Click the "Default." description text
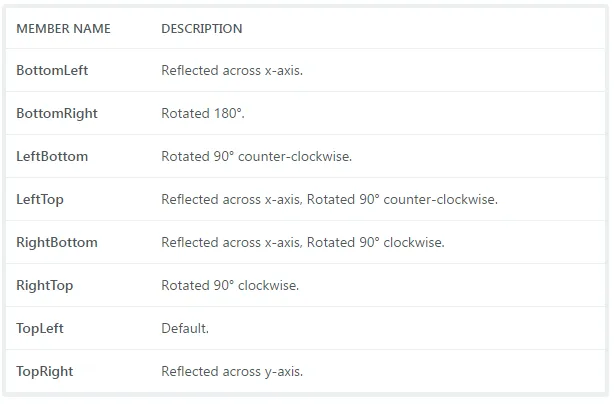Screen dimensions: 614x404 [x=185, y=329]
